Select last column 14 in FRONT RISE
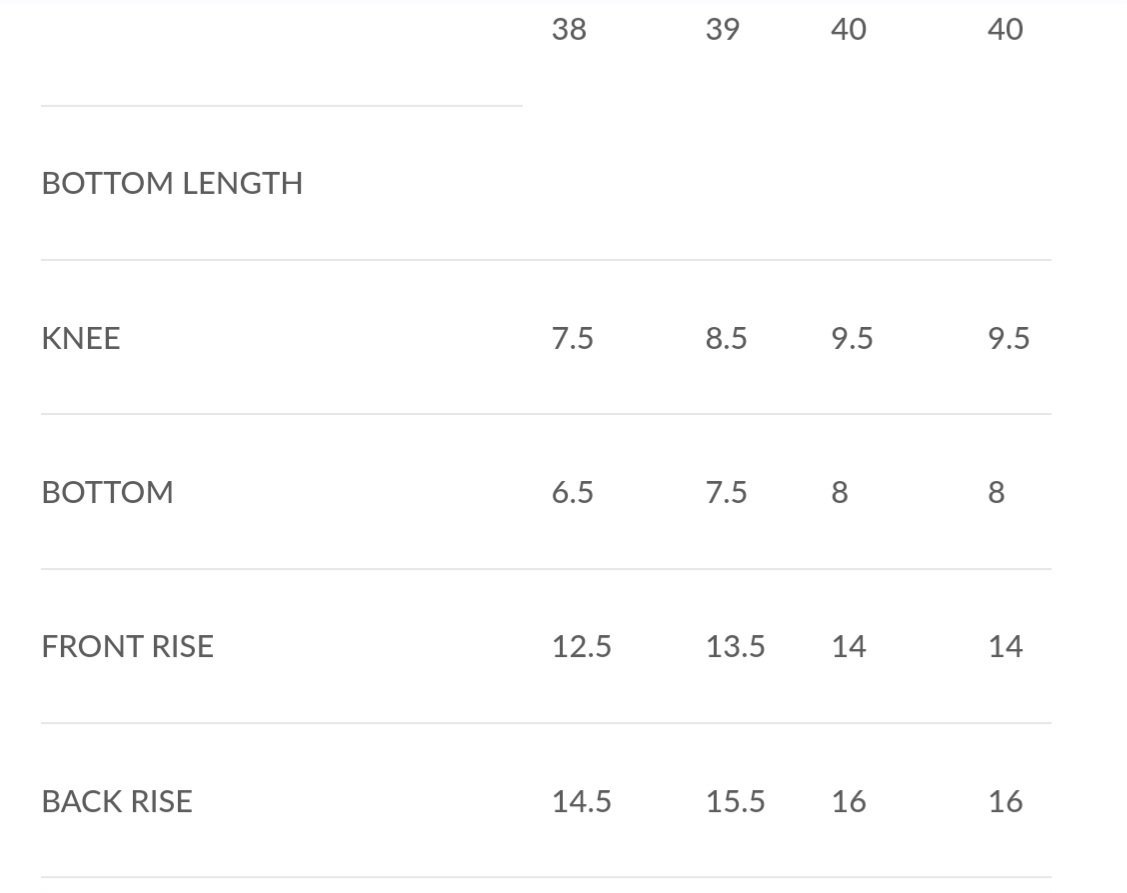Viewport: 1127px width, 893px height. pos(1005,646)
